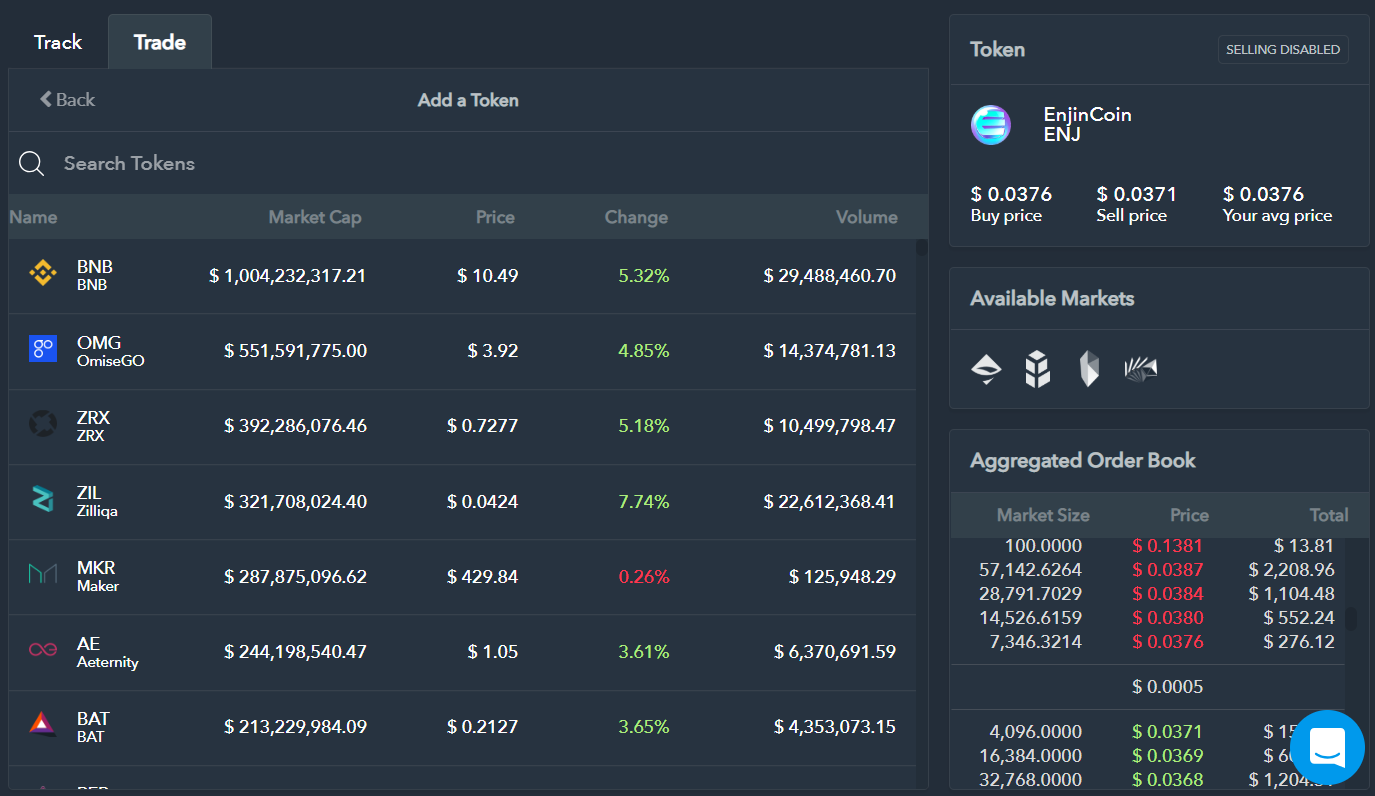Click bid price $ 0.0368

[1168, 780]
